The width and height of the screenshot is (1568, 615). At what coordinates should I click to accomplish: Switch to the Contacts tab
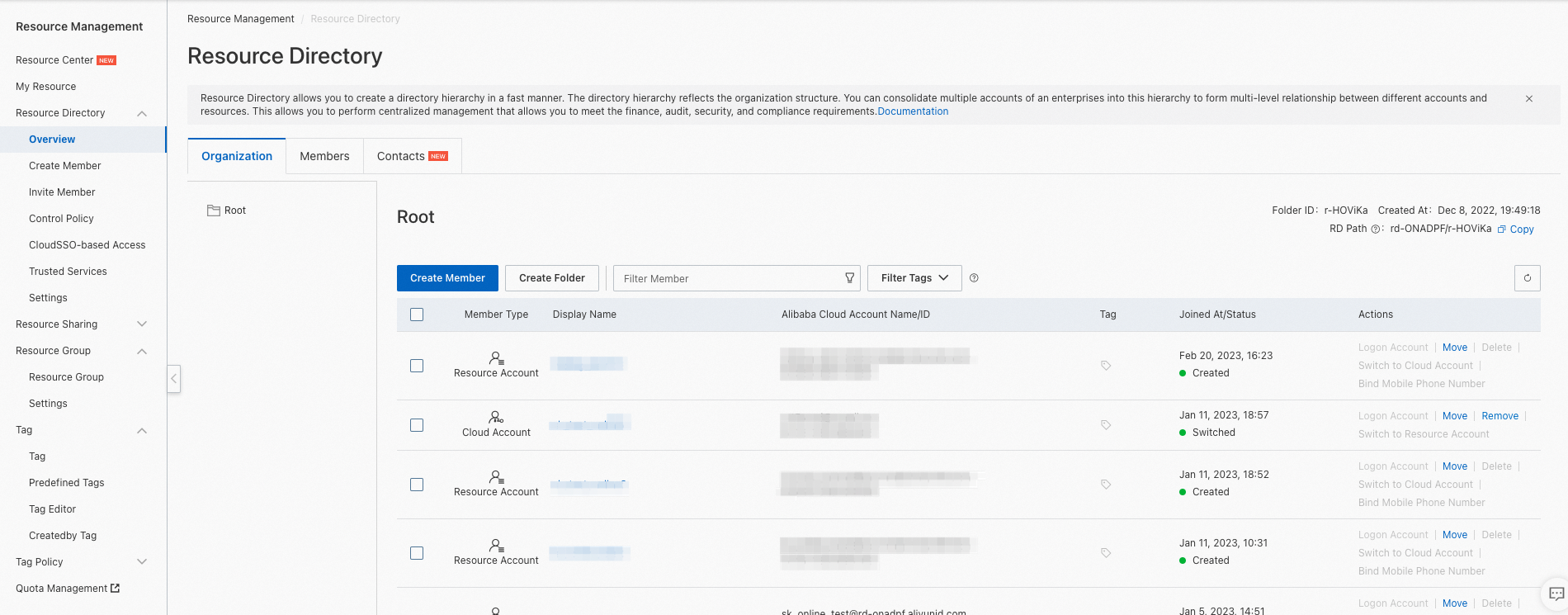[413, 156]
